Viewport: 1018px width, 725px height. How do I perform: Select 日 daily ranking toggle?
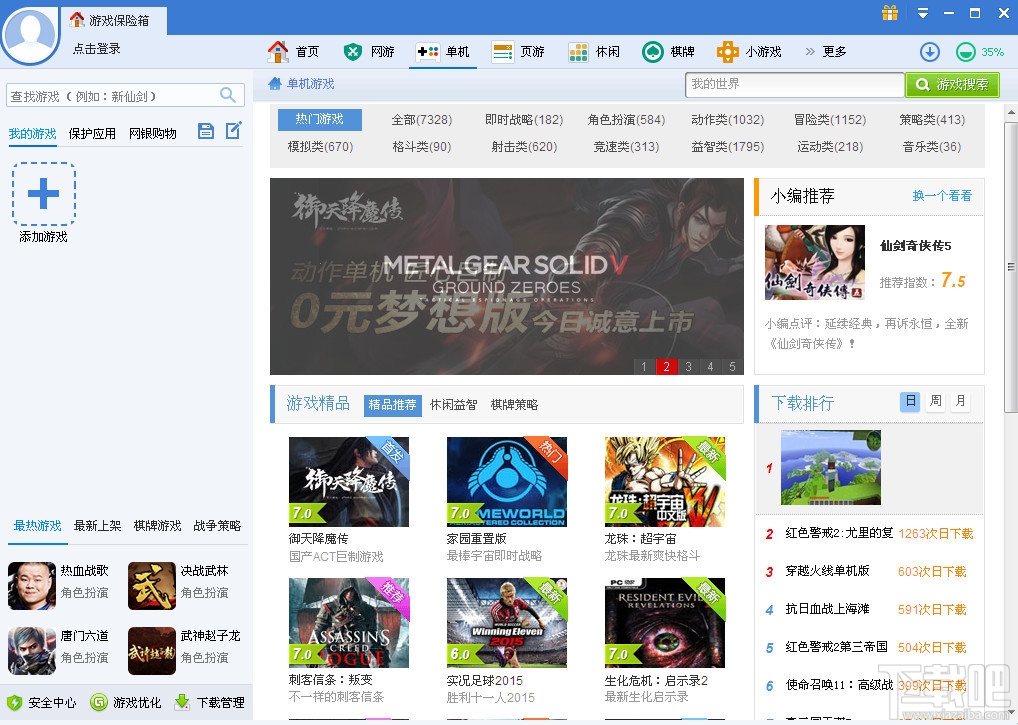pyautogui.click(x=911, y=401)
